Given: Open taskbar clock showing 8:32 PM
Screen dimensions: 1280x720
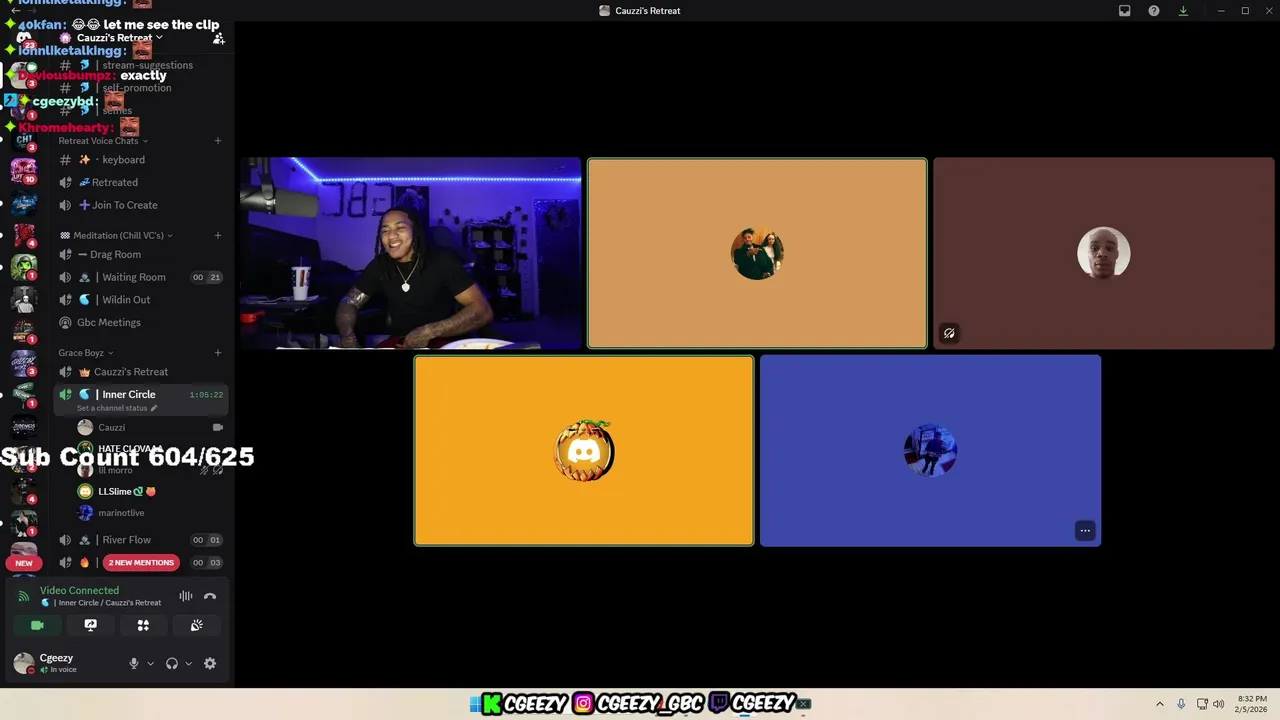Looking at the screenshot, I should click(x=1252, y=704).
